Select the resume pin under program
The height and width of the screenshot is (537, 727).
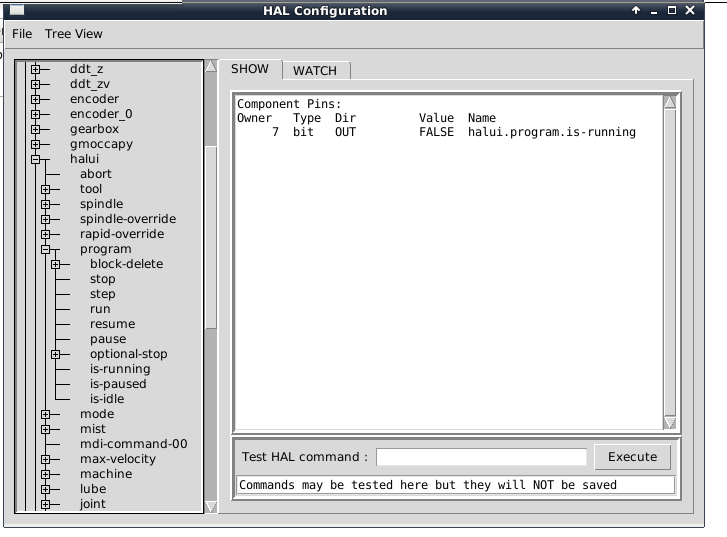pos(112,324)
